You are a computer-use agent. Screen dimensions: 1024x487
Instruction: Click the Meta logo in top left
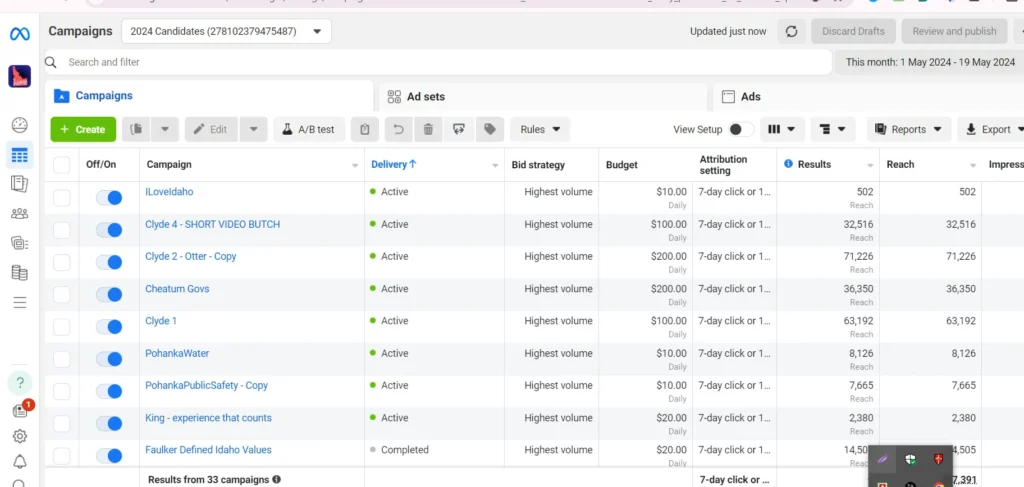(19, 34)
